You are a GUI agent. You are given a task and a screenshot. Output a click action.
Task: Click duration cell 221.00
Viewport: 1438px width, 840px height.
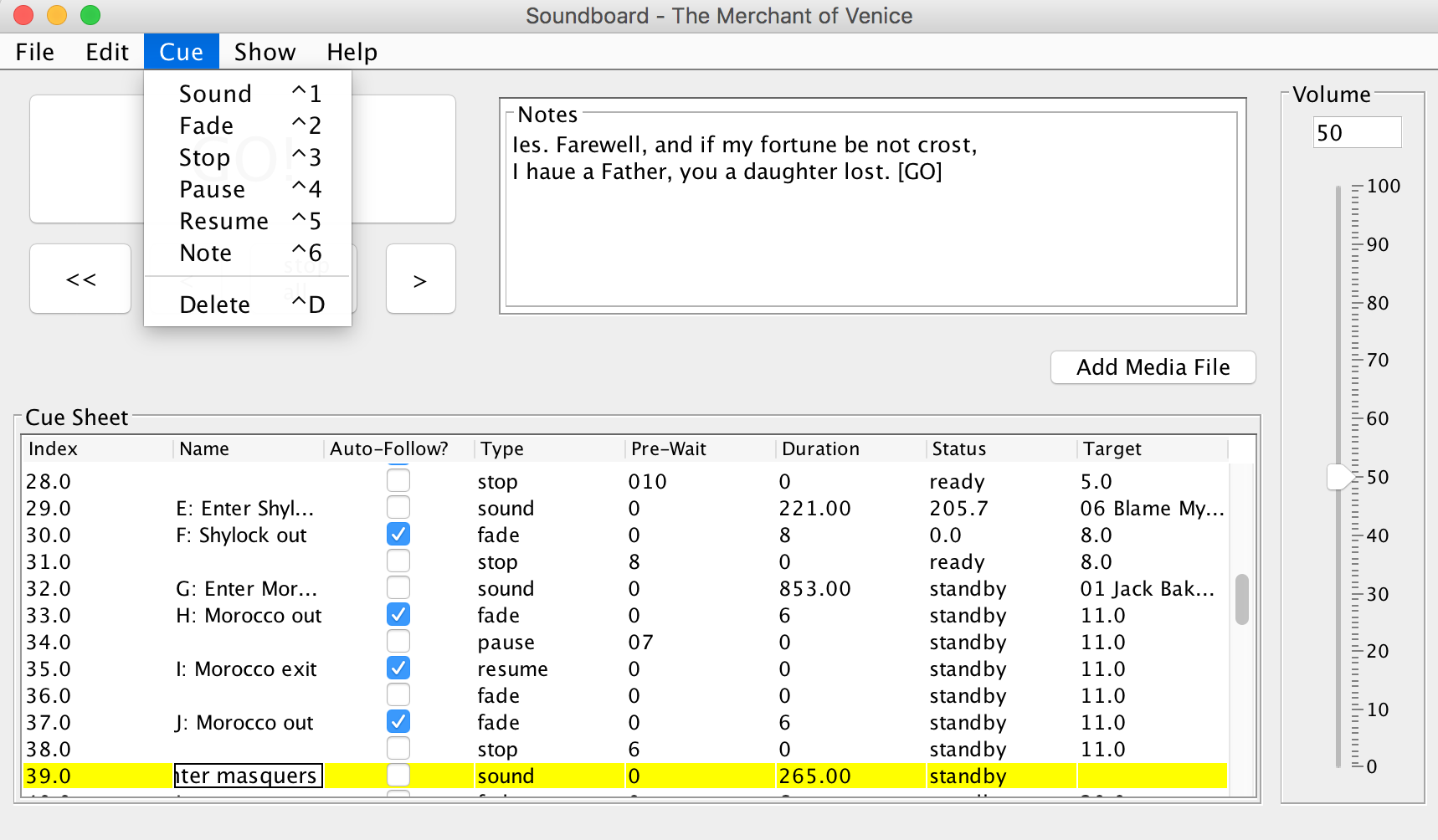pos(851,508)
